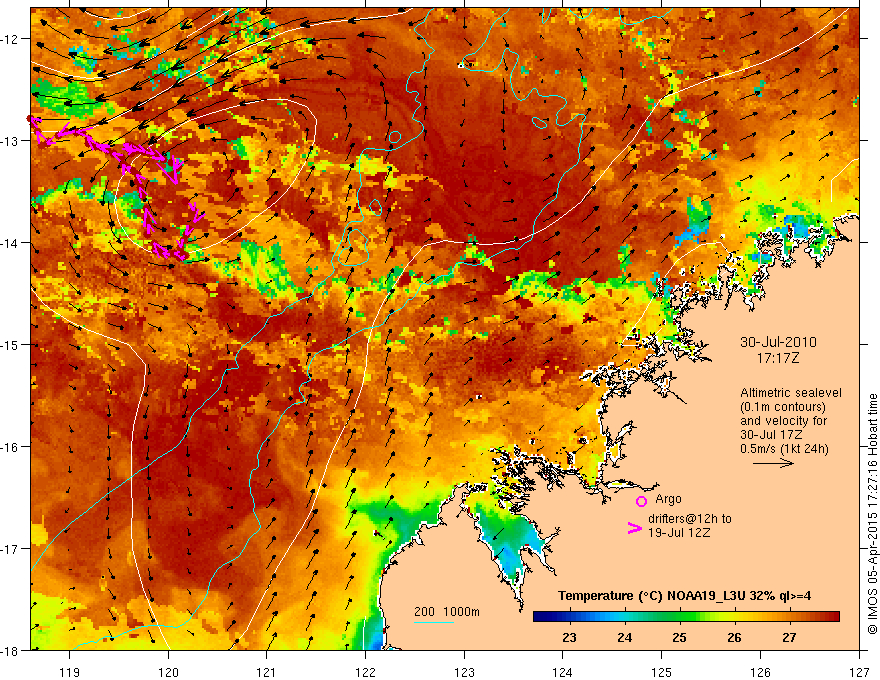Click the 0.5m/s velocity scale arrow
The height and width of the screenshot is (680, 880).
[773, 463]
